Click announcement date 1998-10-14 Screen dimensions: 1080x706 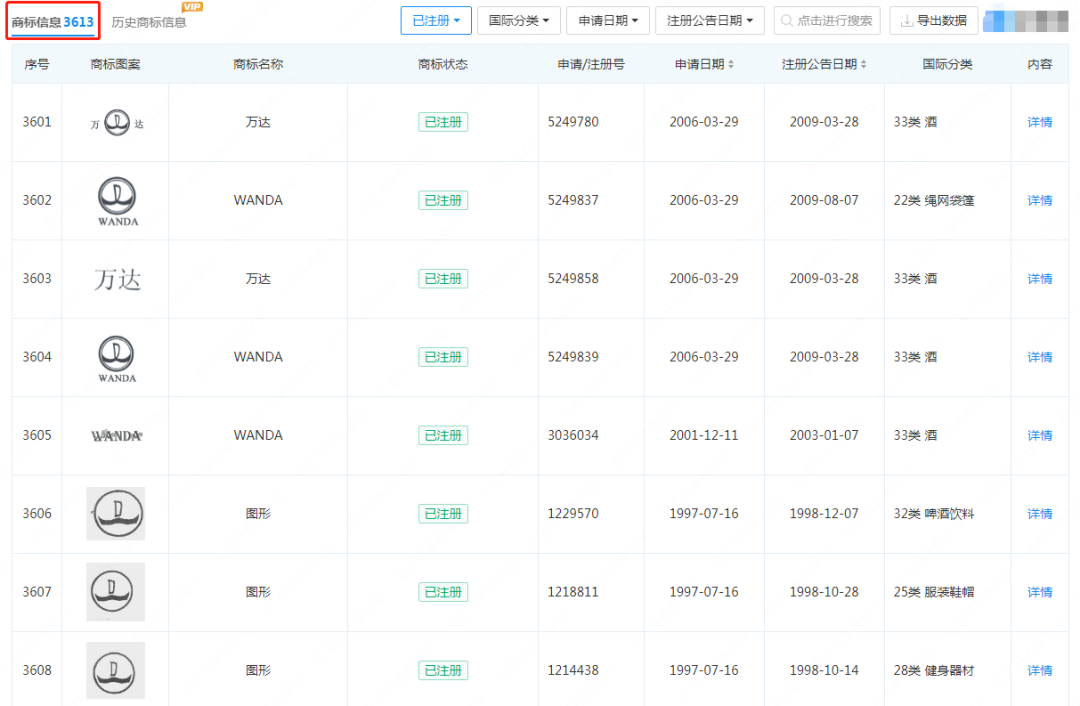(824, 670)
